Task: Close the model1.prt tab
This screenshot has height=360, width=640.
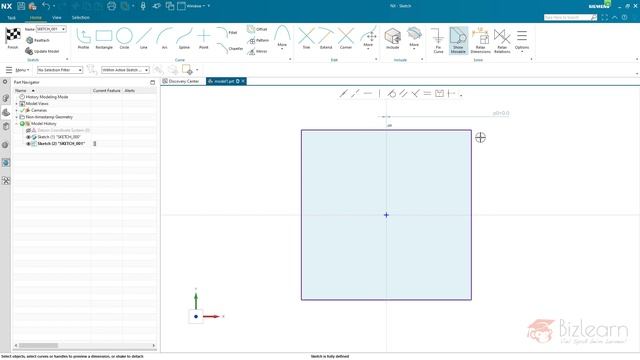Action: 243,81
